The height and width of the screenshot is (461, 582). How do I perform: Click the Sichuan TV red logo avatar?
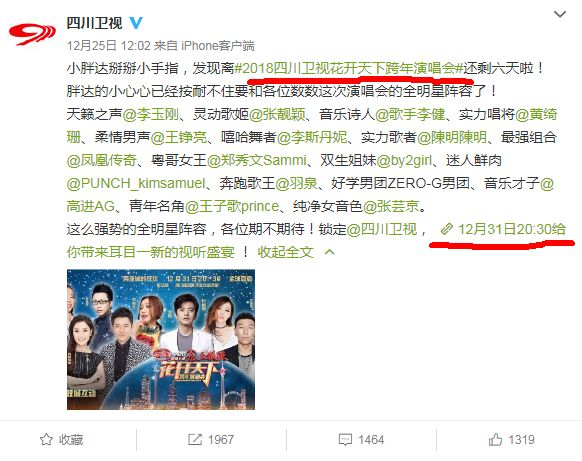(32, 34)
